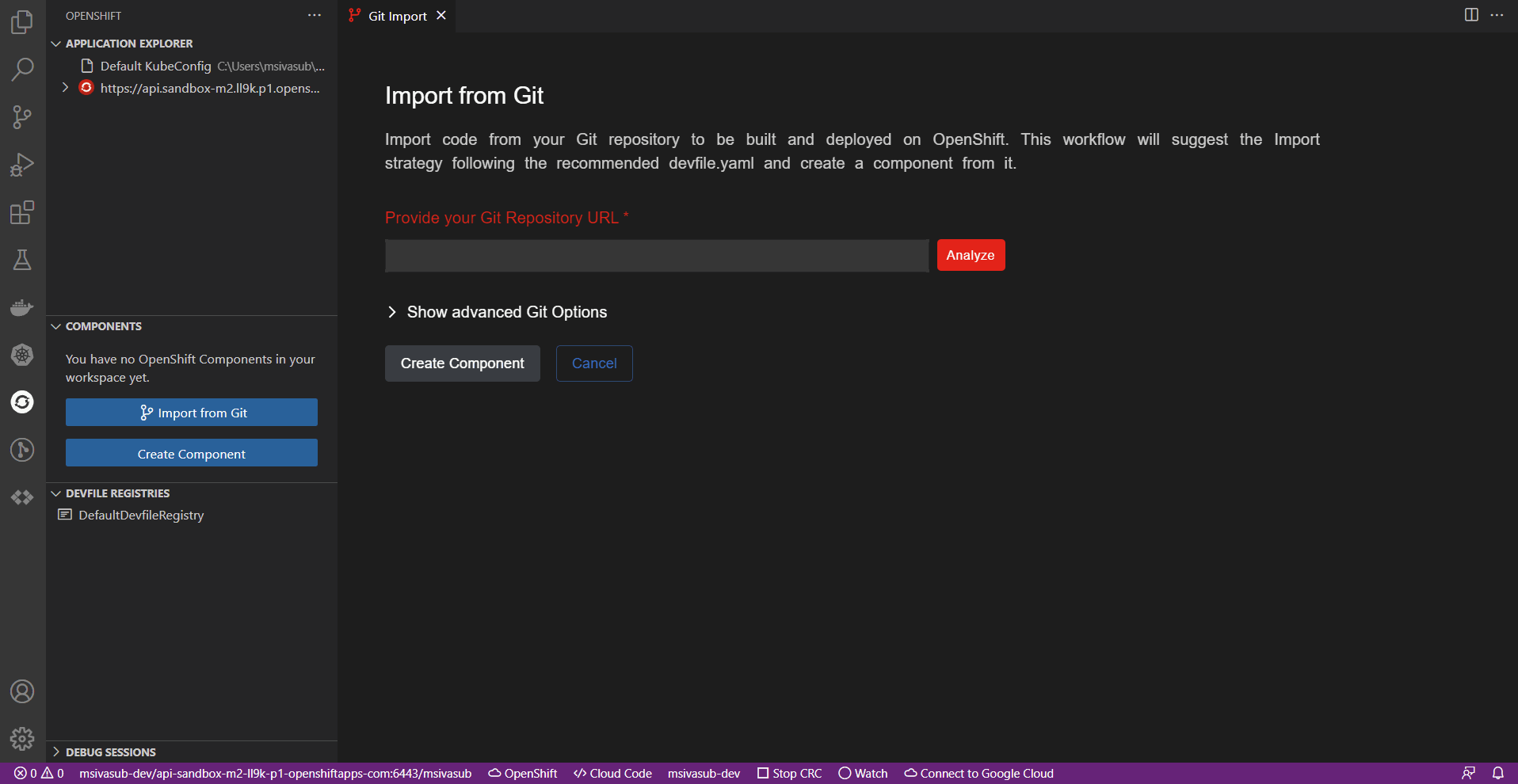The width and height of the screenshot is (1518, 784).
Task: Open the Accounts profile icon
Action: [22, 691]
